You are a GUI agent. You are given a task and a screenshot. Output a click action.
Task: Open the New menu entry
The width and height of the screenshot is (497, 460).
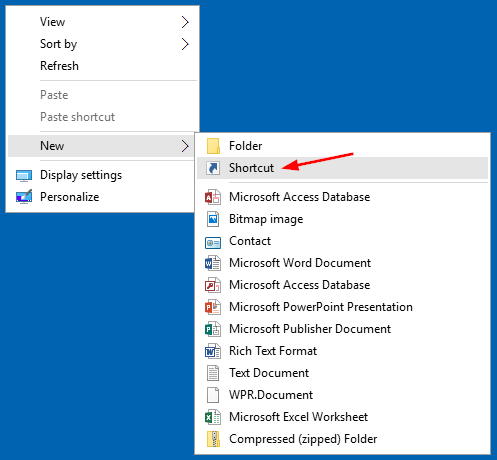click(x=101, y=146)
